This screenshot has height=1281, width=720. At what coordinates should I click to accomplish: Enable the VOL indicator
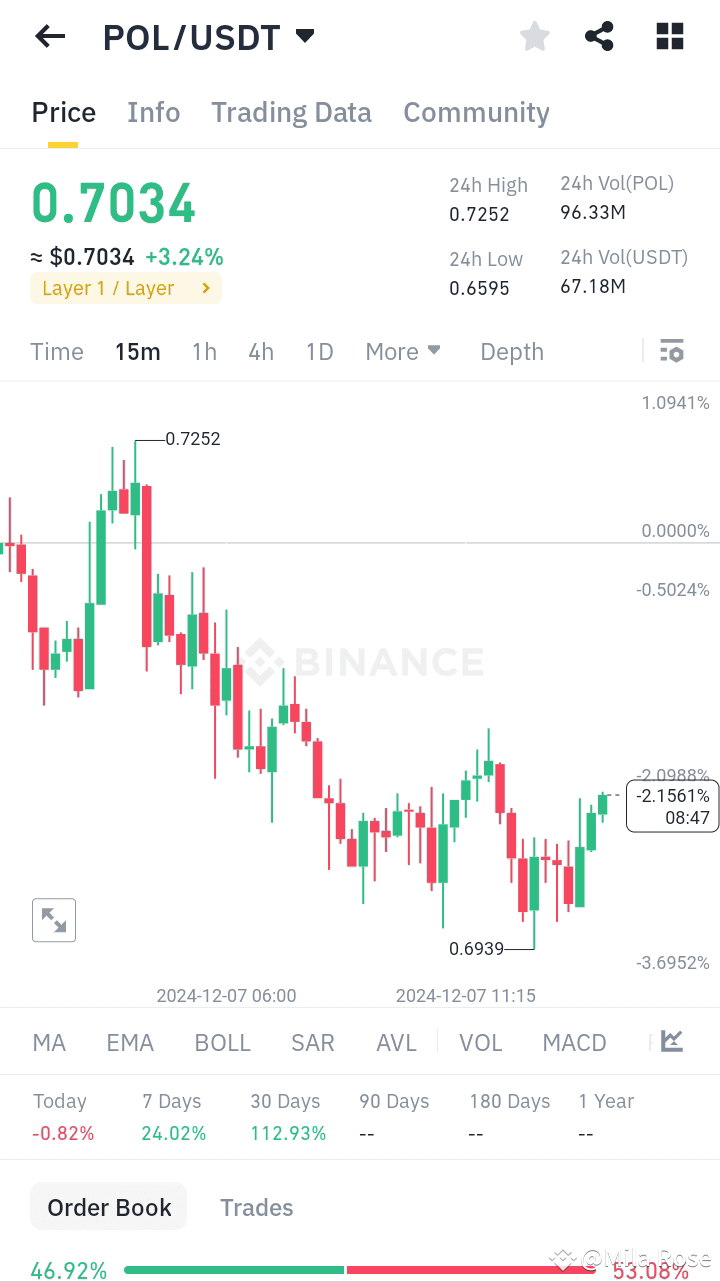pyautogui.click(x=481, y=1042)
